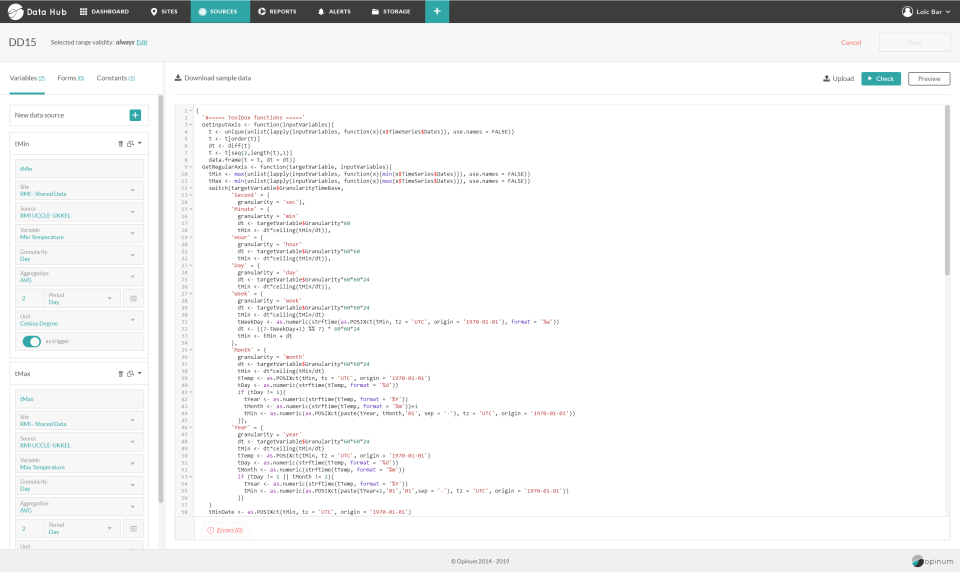Click the Cancel link

tap(850, 42)
